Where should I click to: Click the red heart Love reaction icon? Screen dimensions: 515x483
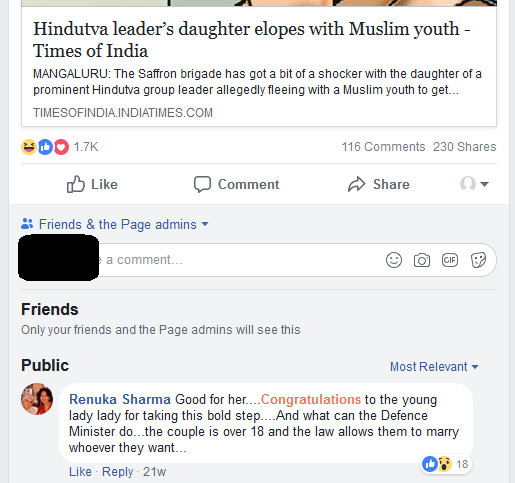(x=61, y=147)
